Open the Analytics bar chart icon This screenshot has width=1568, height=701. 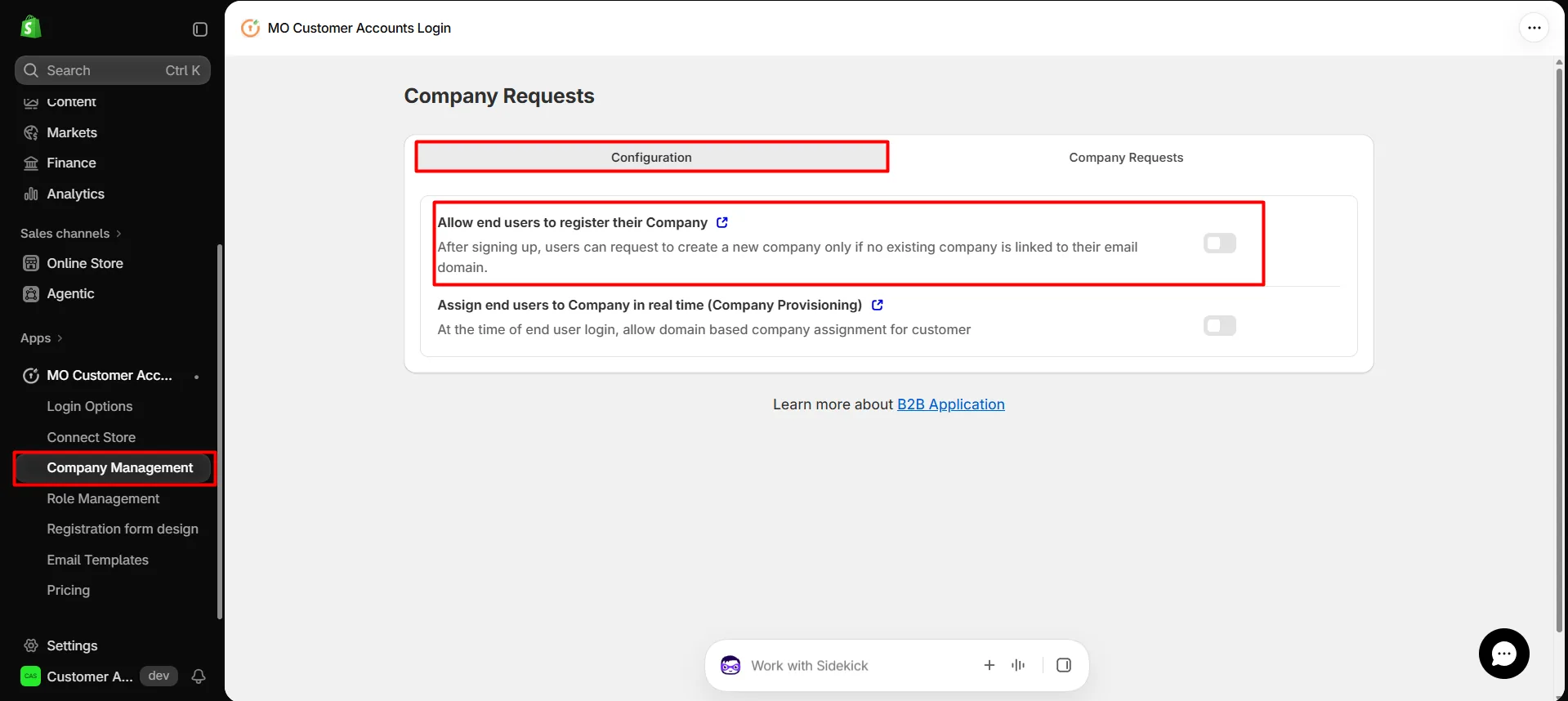coord(31,194)
